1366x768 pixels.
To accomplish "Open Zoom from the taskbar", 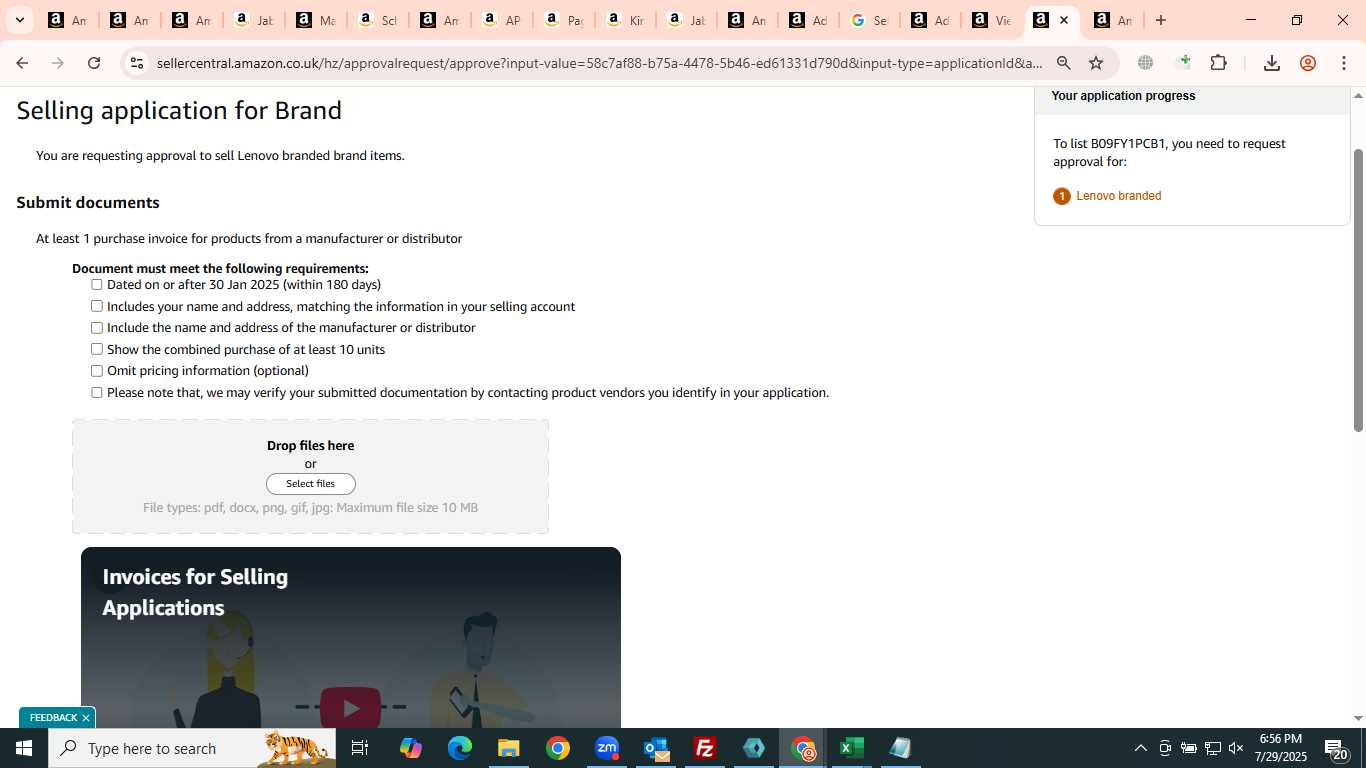I will tap(607, 748).
